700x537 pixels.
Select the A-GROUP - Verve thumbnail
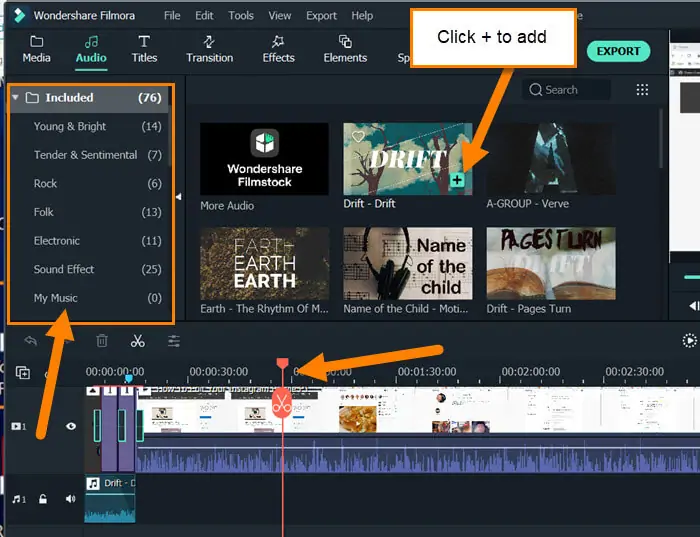pyautogui.click(x=551, y=159)
